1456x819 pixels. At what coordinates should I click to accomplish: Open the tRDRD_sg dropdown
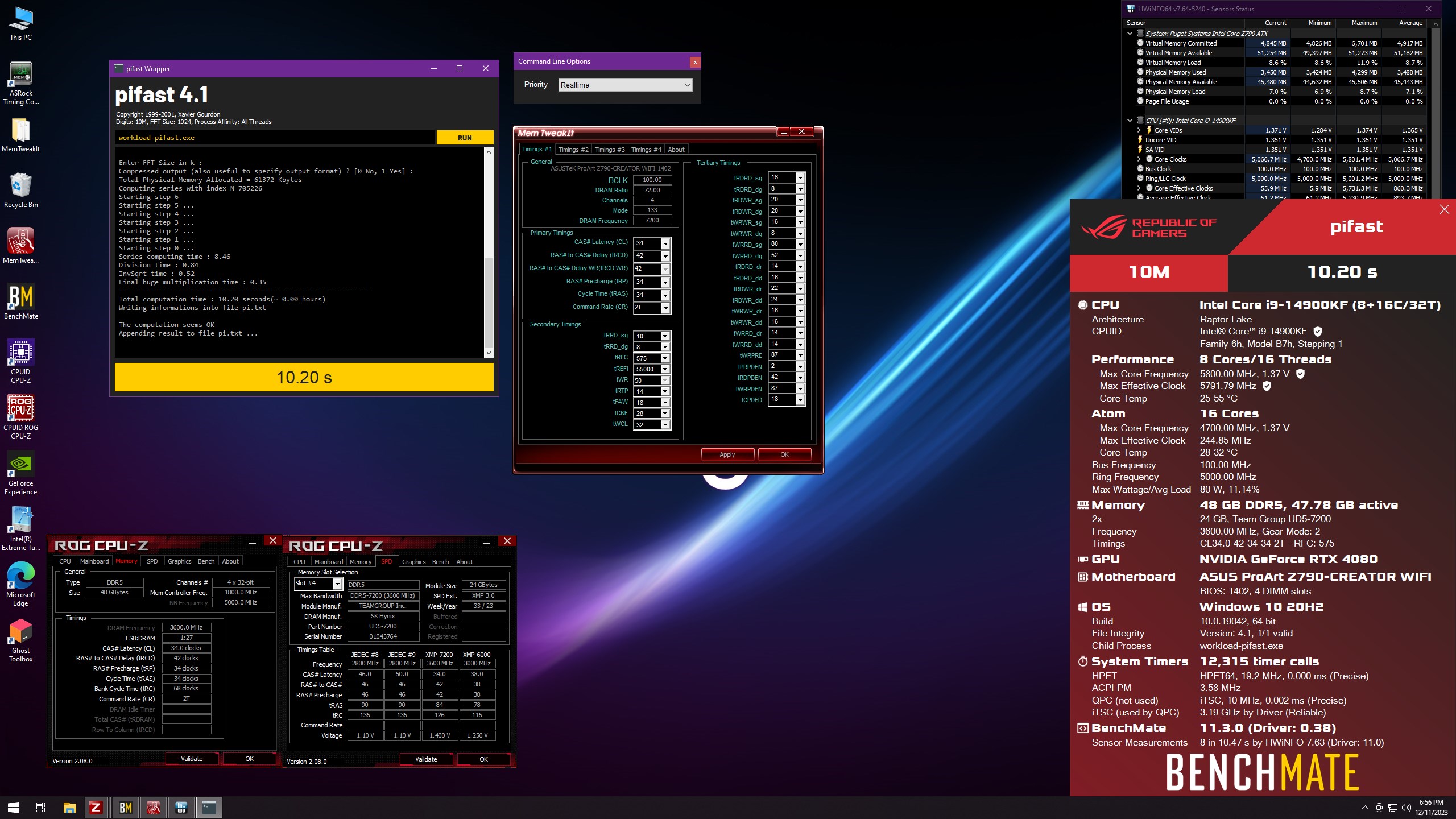pyautogui.click(x=800, y=177)
